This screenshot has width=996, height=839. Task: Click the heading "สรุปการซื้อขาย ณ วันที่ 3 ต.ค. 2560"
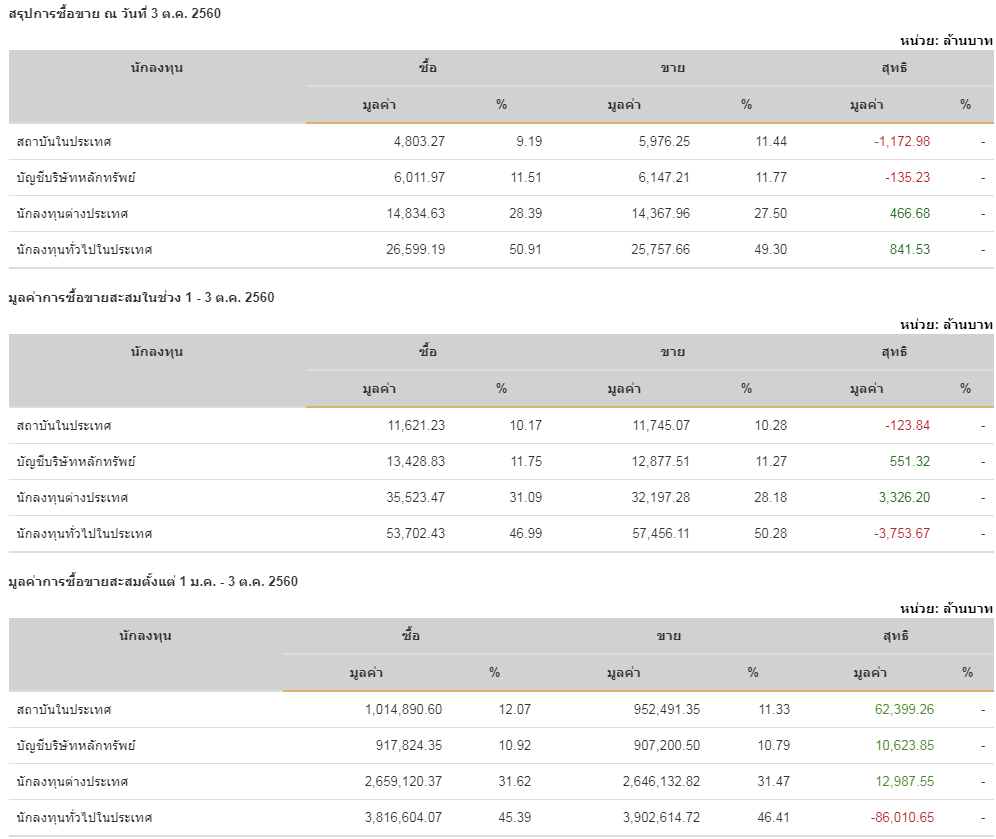pos(114,13)
